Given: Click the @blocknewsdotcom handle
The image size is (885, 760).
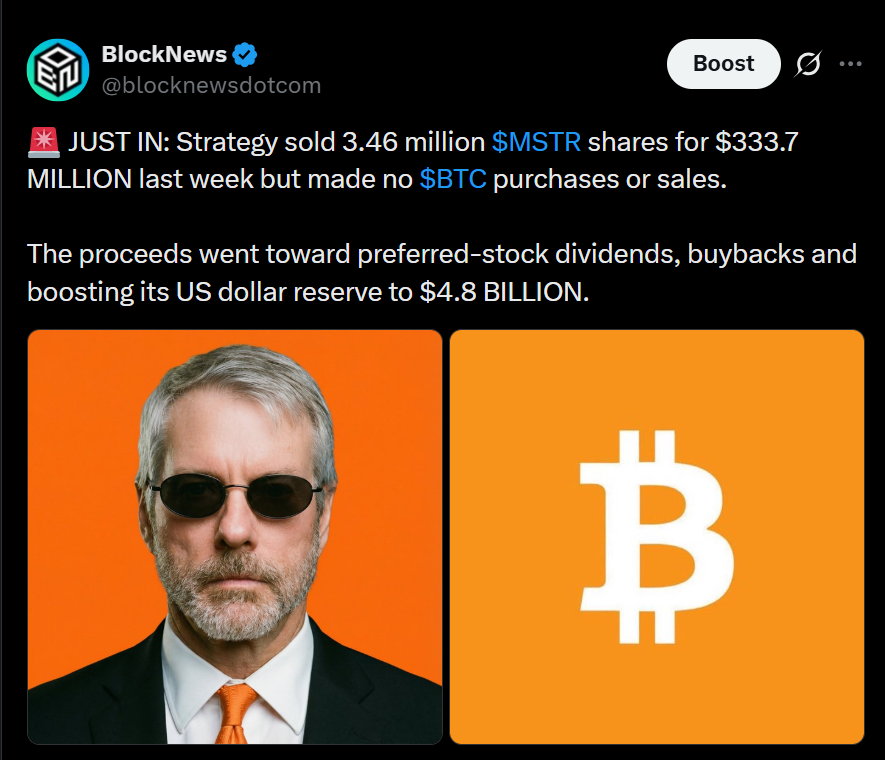Looking at the screenshot, I should 211,86.
